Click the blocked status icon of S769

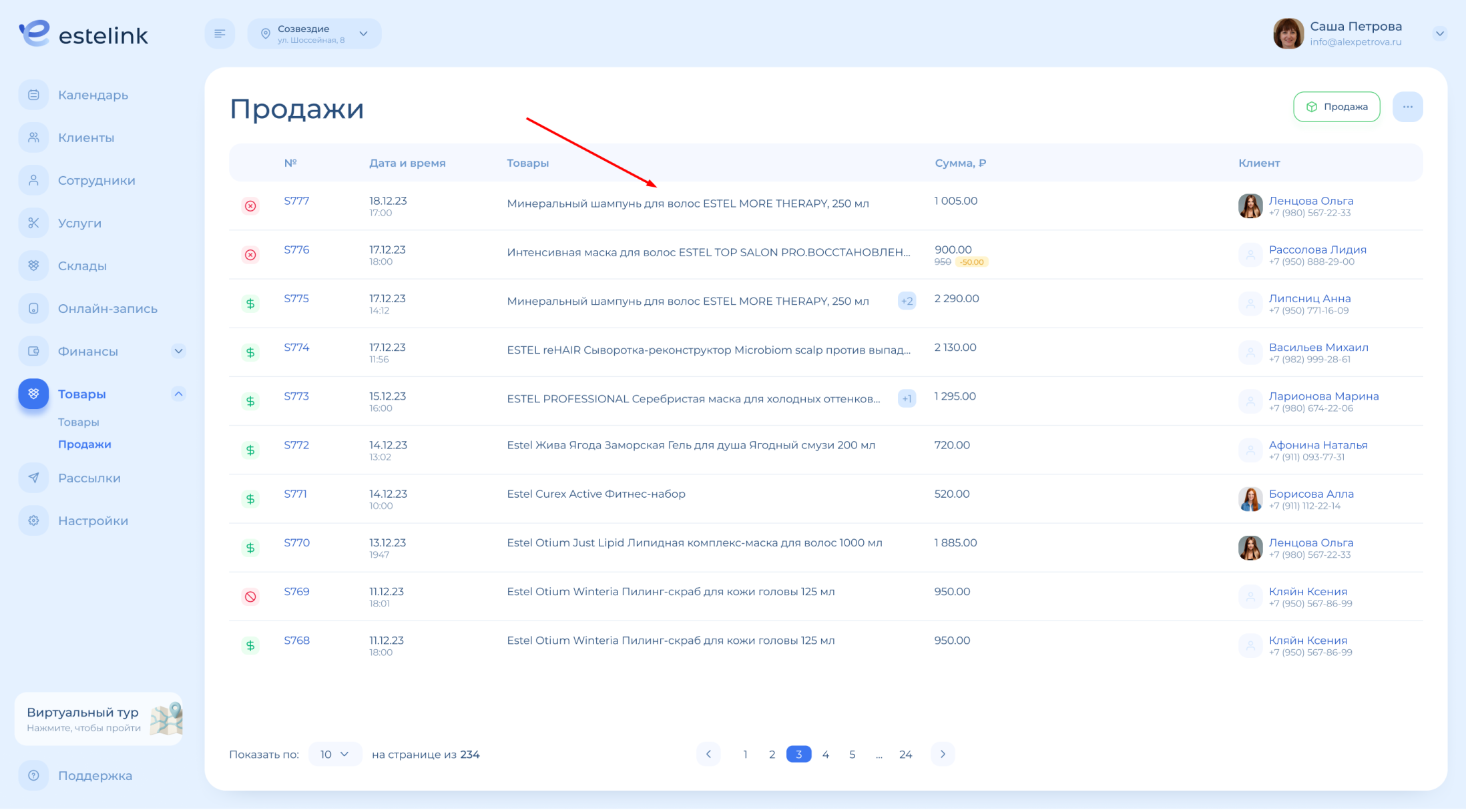pos(250,596)
